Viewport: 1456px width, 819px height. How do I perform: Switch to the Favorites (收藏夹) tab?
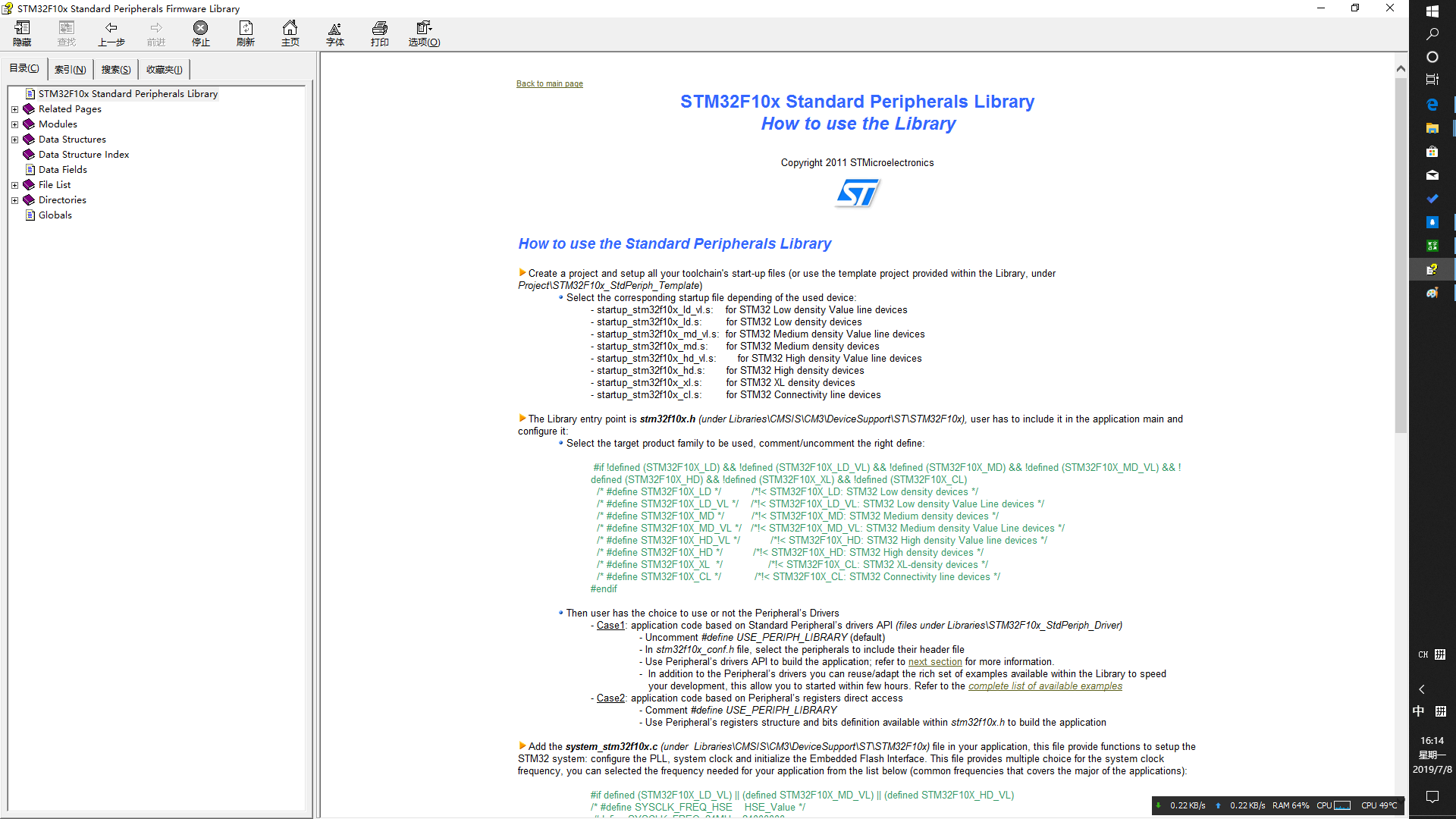[165, 70]
